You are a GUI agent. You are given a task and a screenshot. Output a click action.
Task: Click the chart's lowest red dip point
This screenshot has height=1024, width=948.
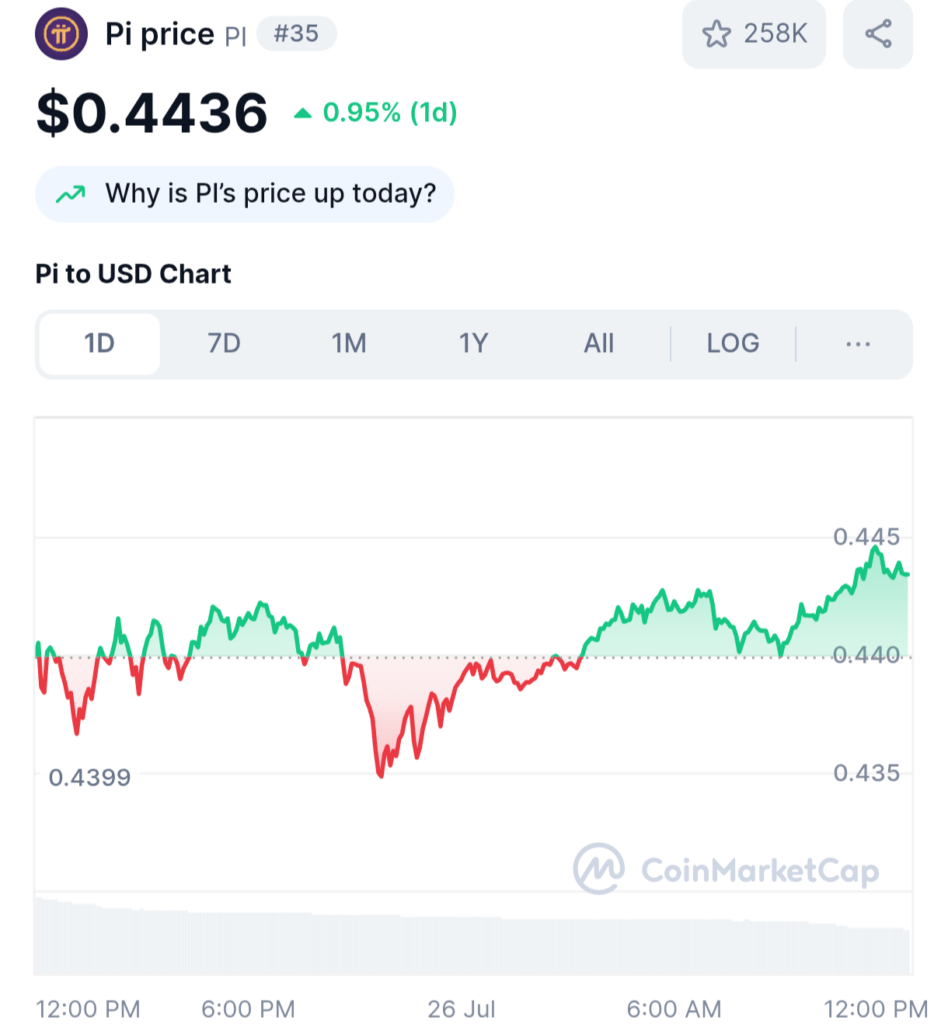pos(380,775)
